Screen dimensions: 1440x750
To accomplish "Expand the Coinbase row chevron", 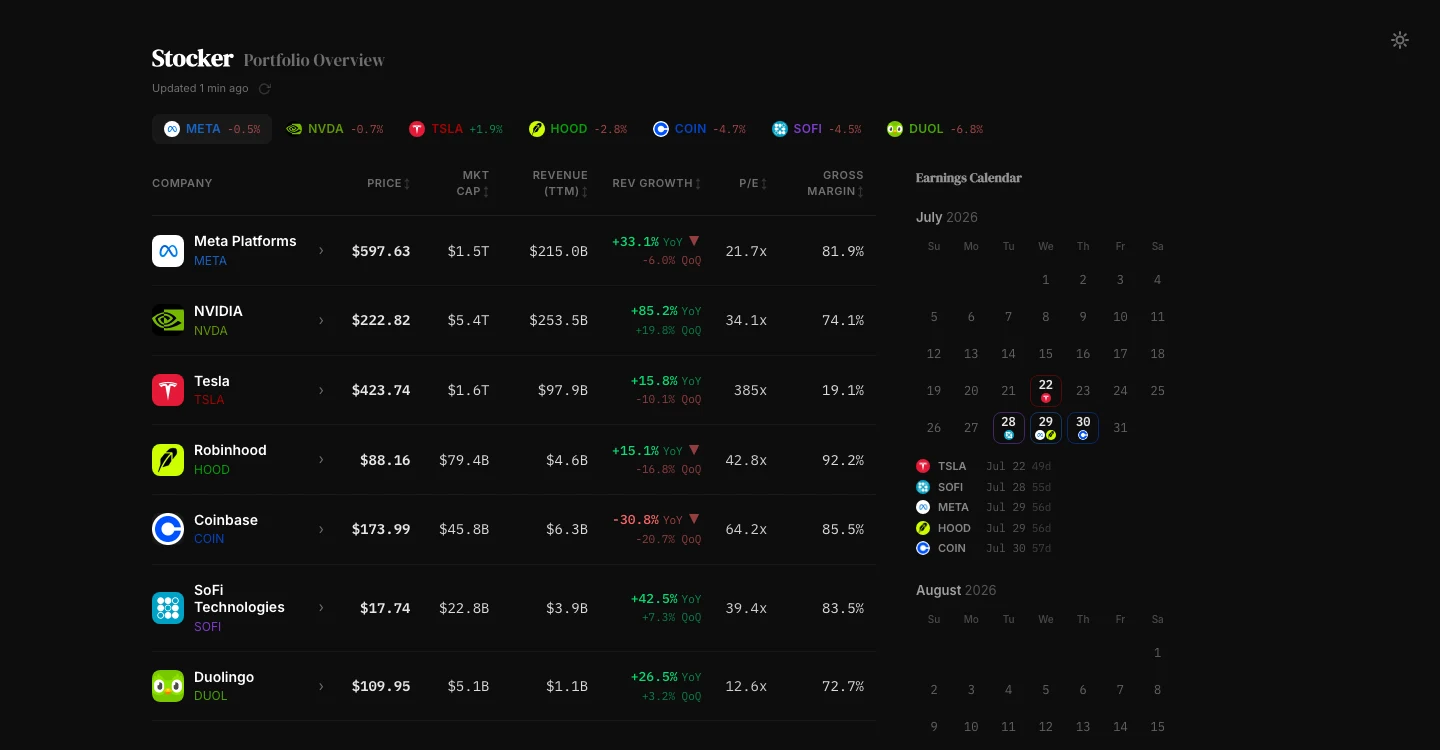I will 321,529.
